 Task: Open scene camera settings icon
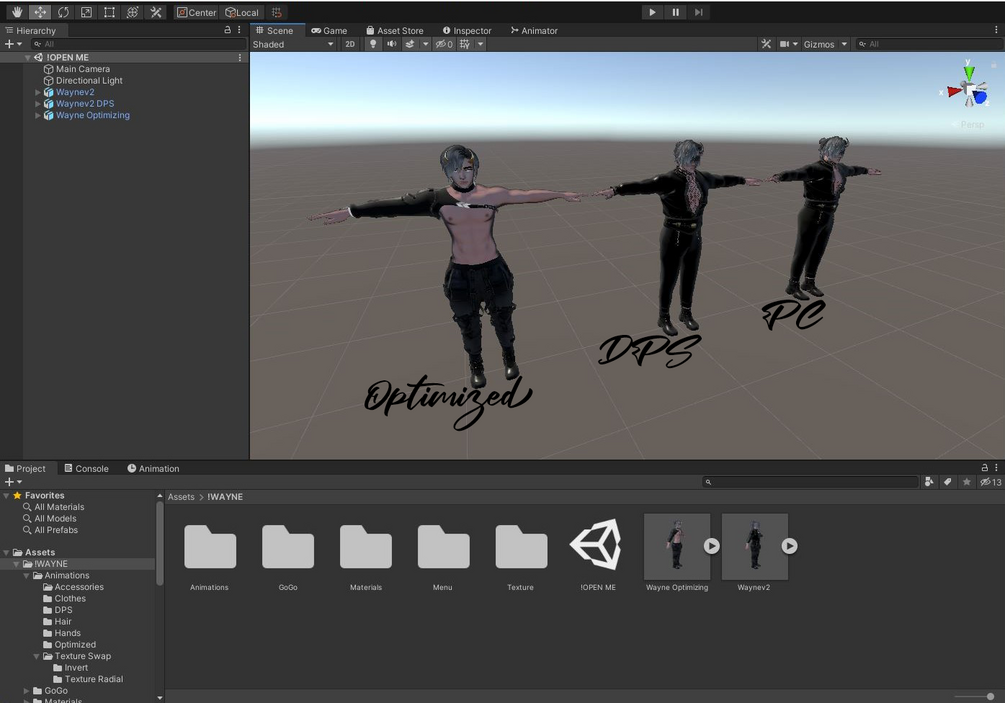785,44
